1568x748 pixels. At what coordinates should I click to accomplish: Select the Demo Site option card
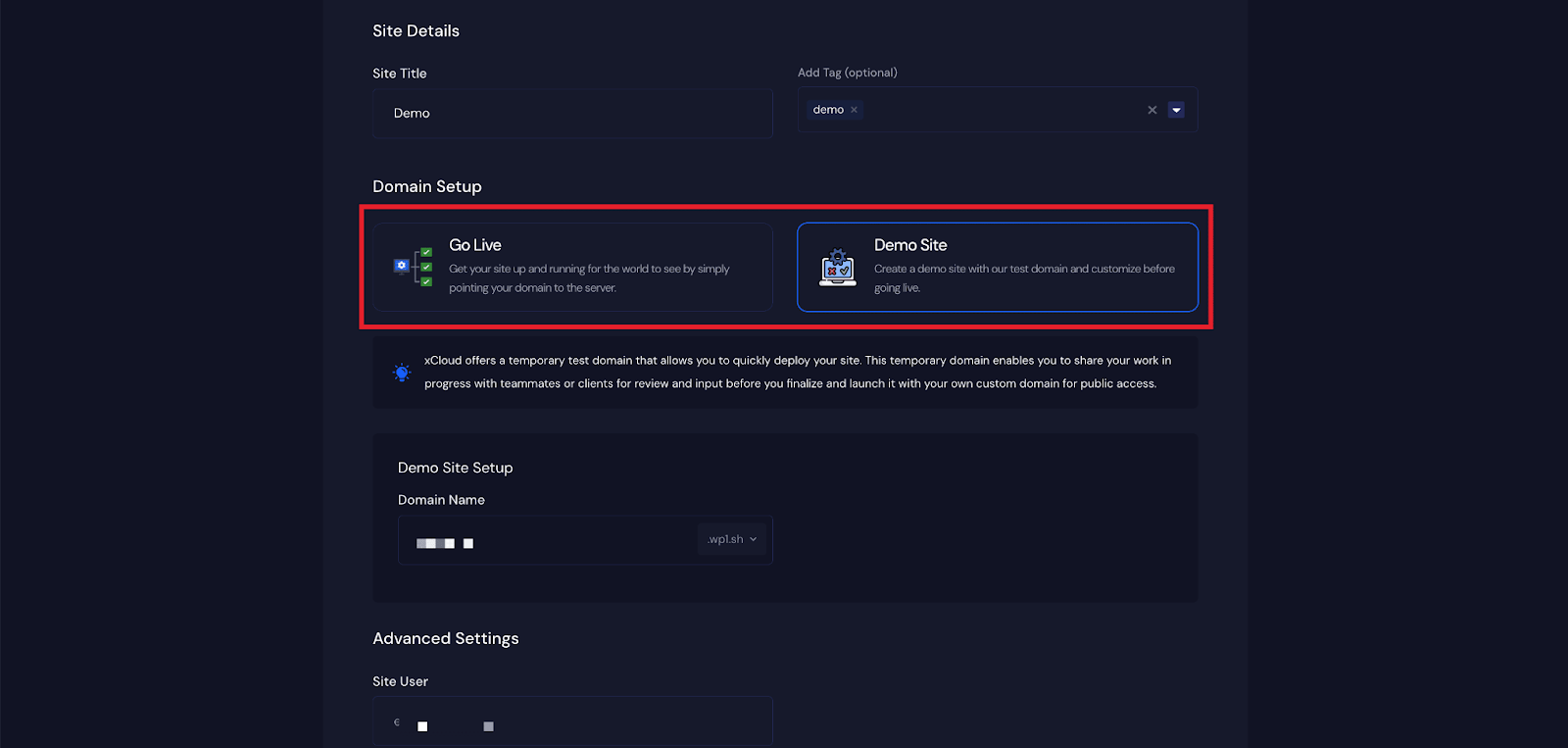(x=998, y=267)
